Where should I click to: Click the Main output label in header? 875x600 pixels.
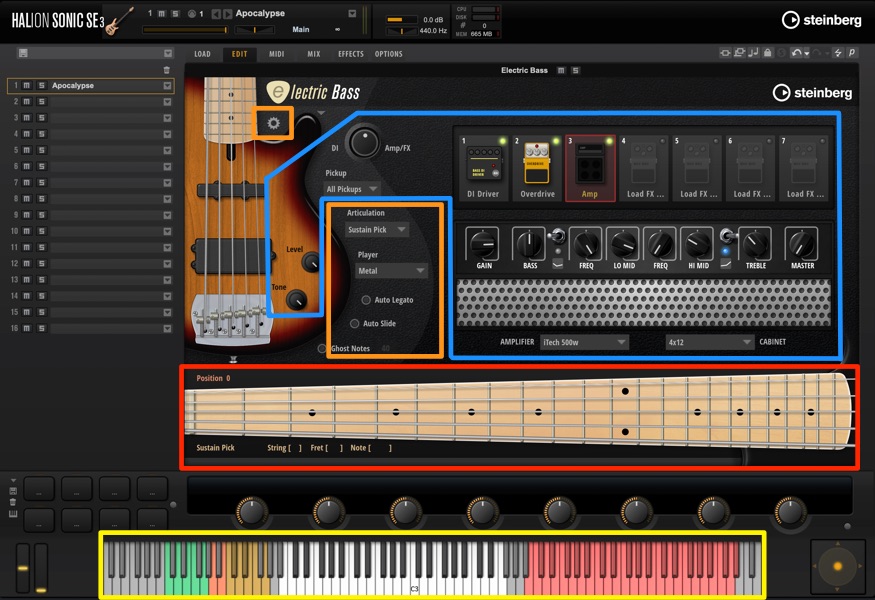tap(301, 30)
